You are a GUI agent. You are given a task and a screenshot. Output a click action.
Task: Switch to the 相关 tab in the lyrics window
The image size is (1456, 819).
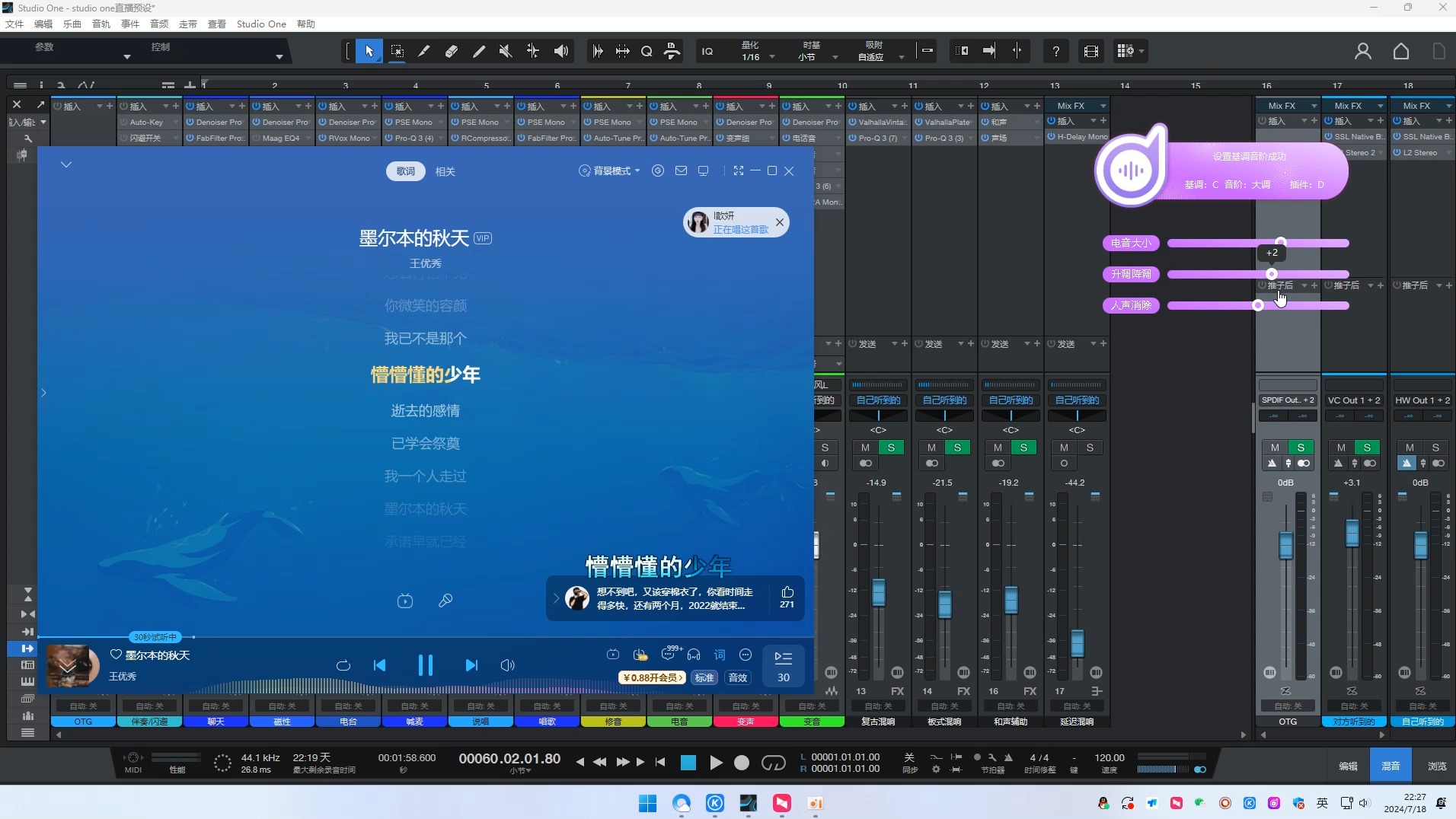pyautogui.click(x=445, y=171)
